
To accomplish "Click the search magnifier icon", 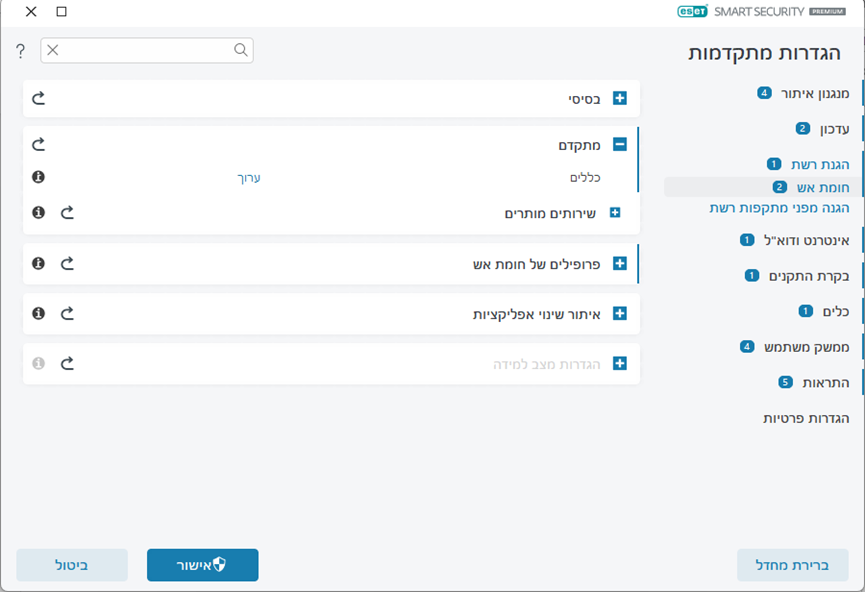I will 241,50.
